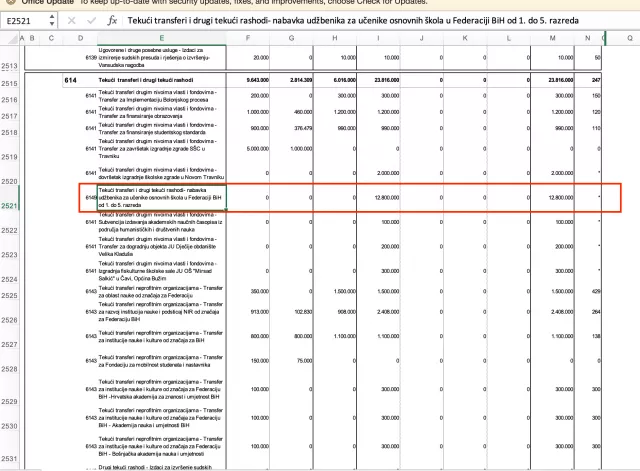The height and width of the screenshot is (471, 640).
Task: Click the select-all corner triangle of sheet
Action: (x=8, y=38)
